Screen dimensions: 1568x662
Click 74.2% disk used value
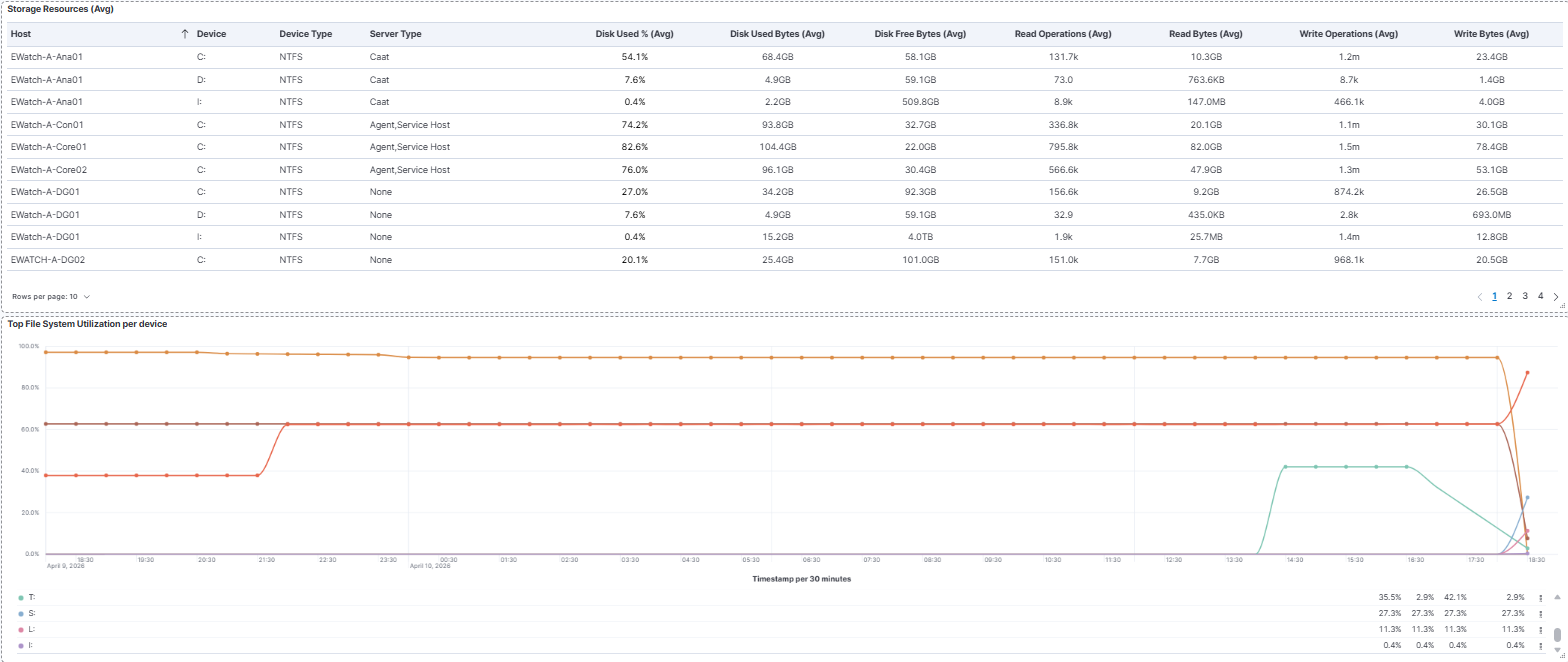click(x=634, y=125)
